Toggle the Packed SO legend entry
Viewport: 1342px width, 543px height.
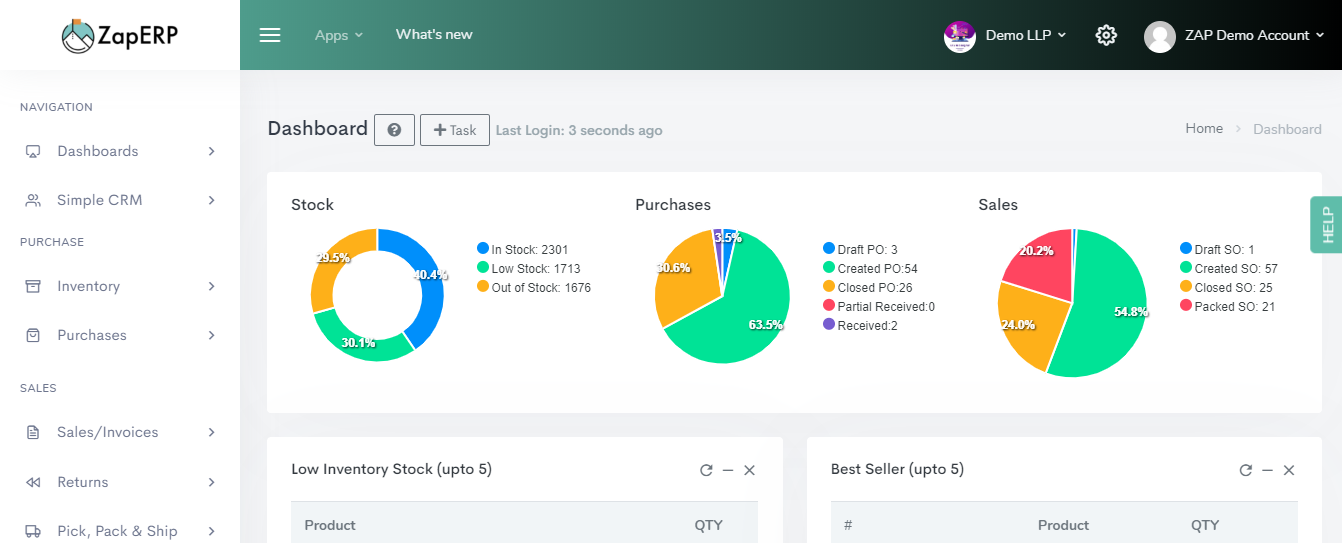(1228, 307)
